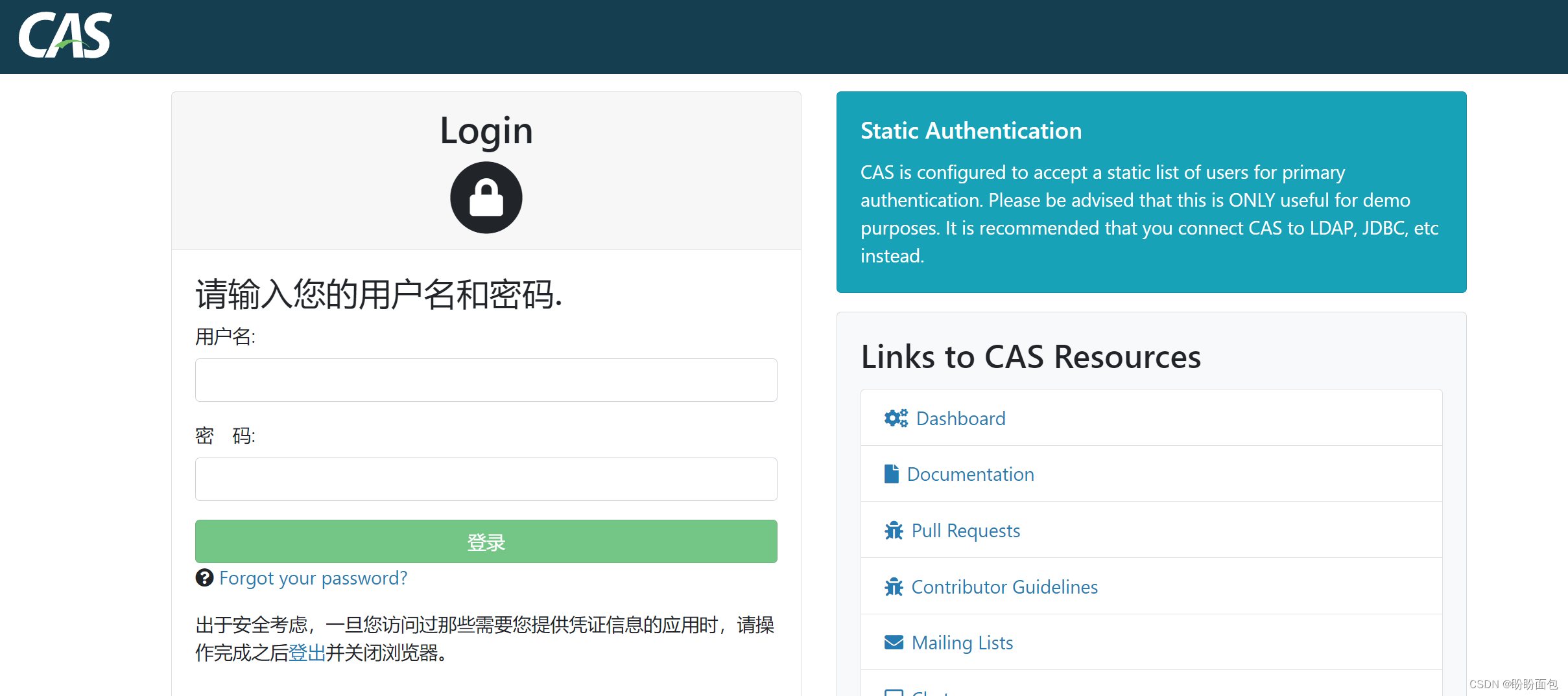Focus the 密码 password input field

tap(486, 479)
